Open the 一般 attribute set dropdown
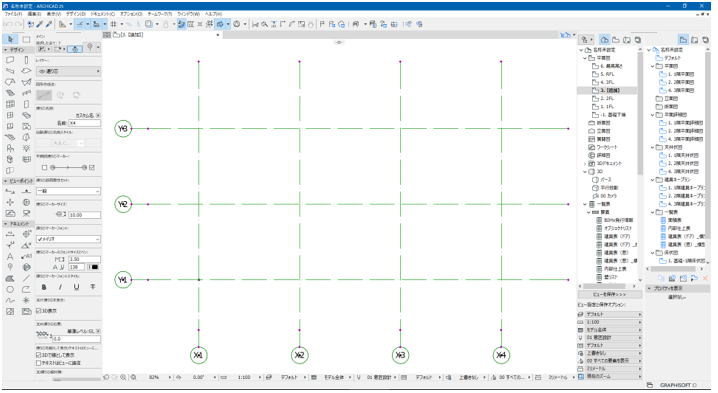 68,191
